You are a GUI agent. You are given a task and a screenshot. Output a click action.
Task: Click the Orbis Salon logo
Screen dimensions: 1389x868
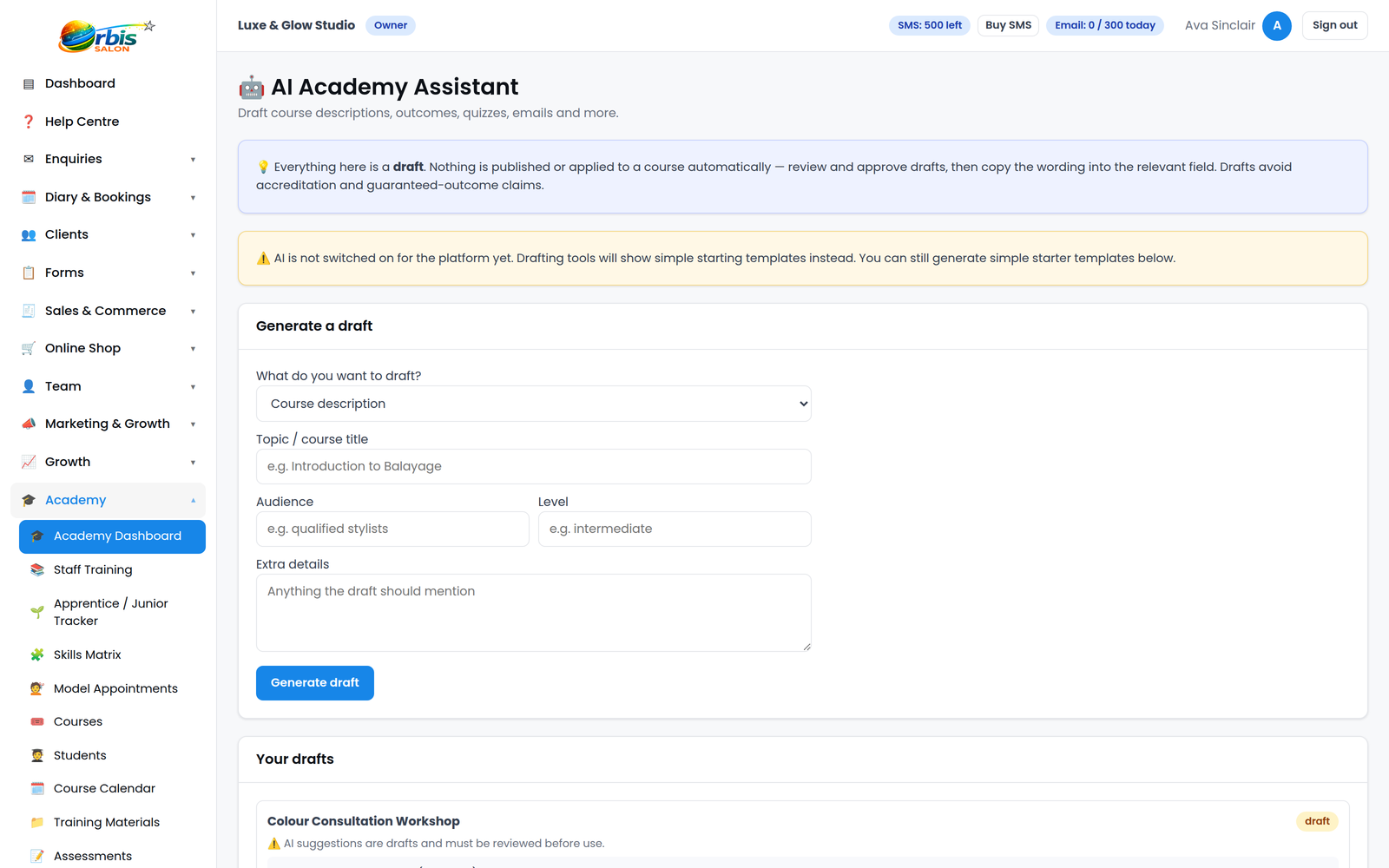(107, 36)
